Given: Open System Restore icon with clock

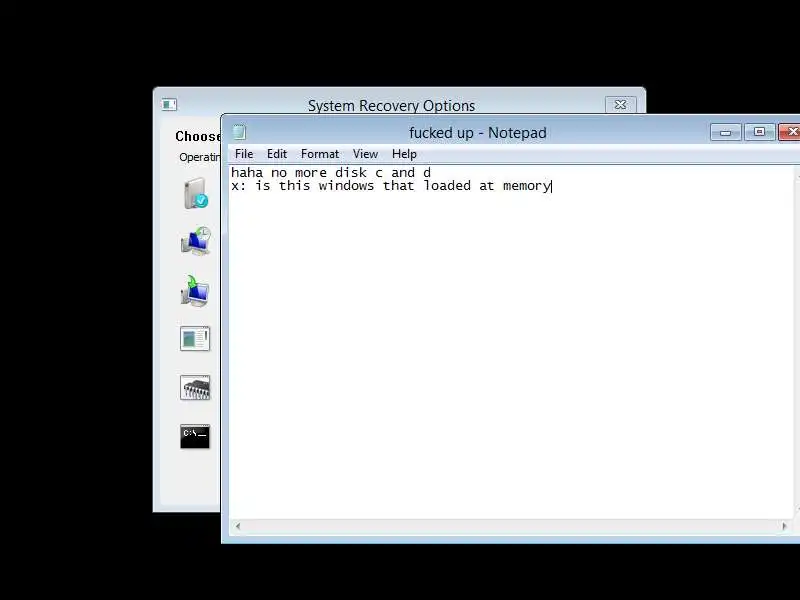Looking at the screenshot, I should click(x=195, y=241).
